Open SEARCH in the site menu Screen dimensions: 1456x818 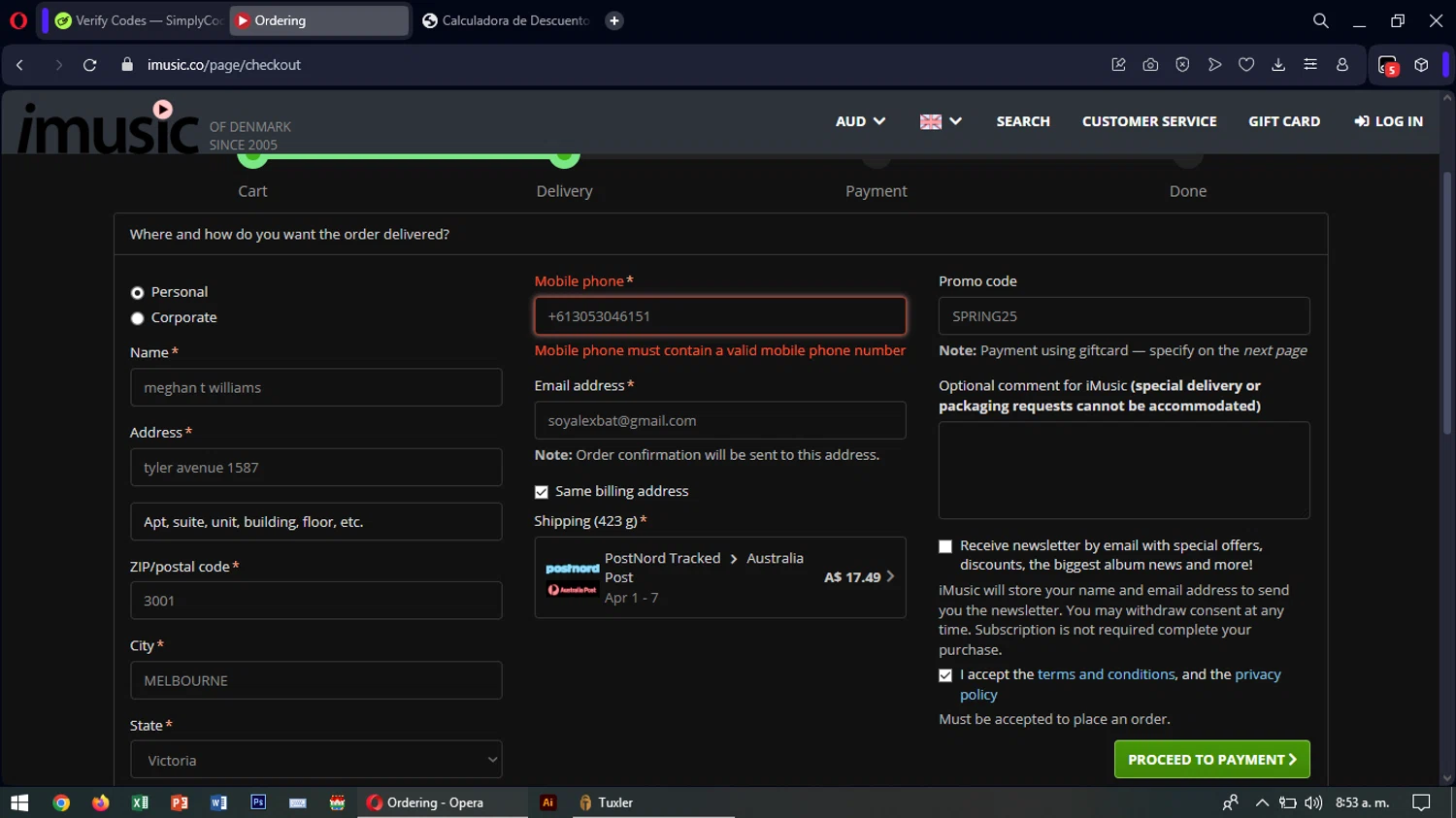pyautogui.click(x=1023, y=121)
